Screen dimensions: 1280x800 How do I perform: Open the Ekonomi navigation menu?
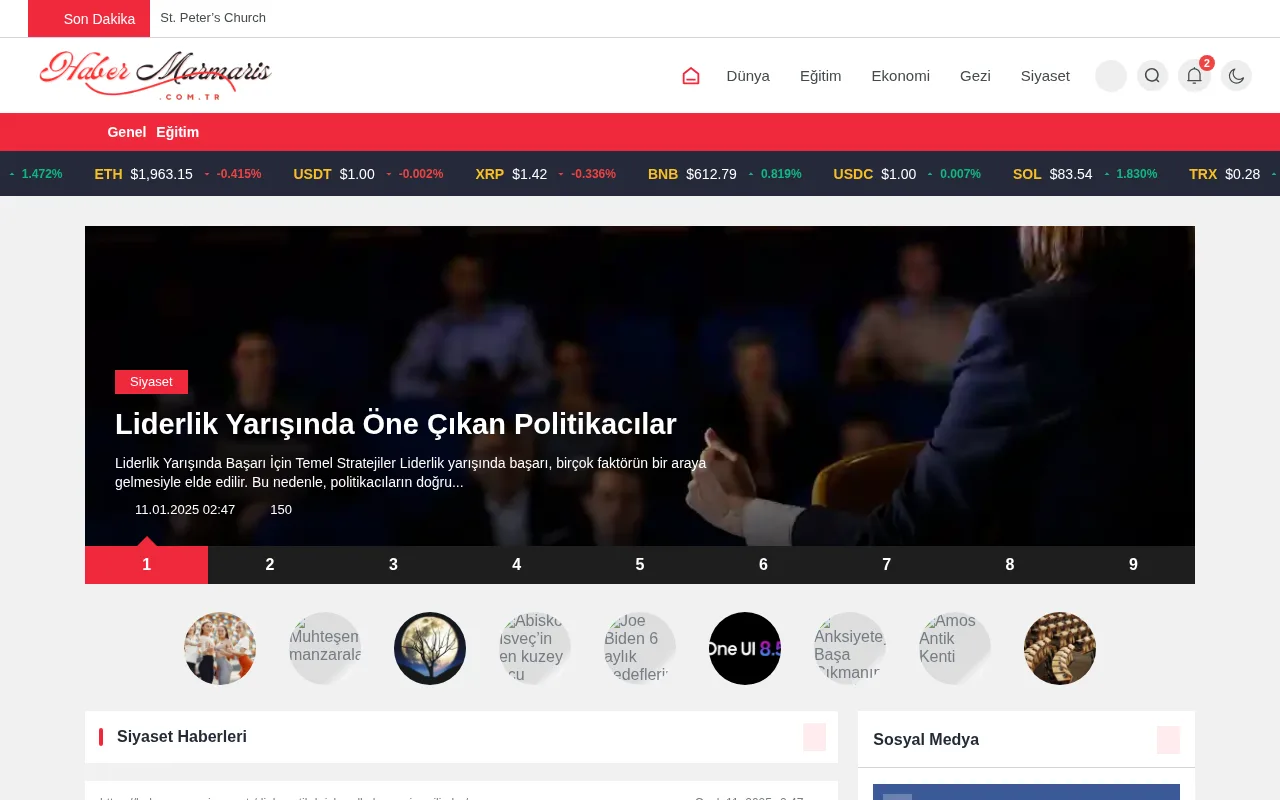(900, 75)
